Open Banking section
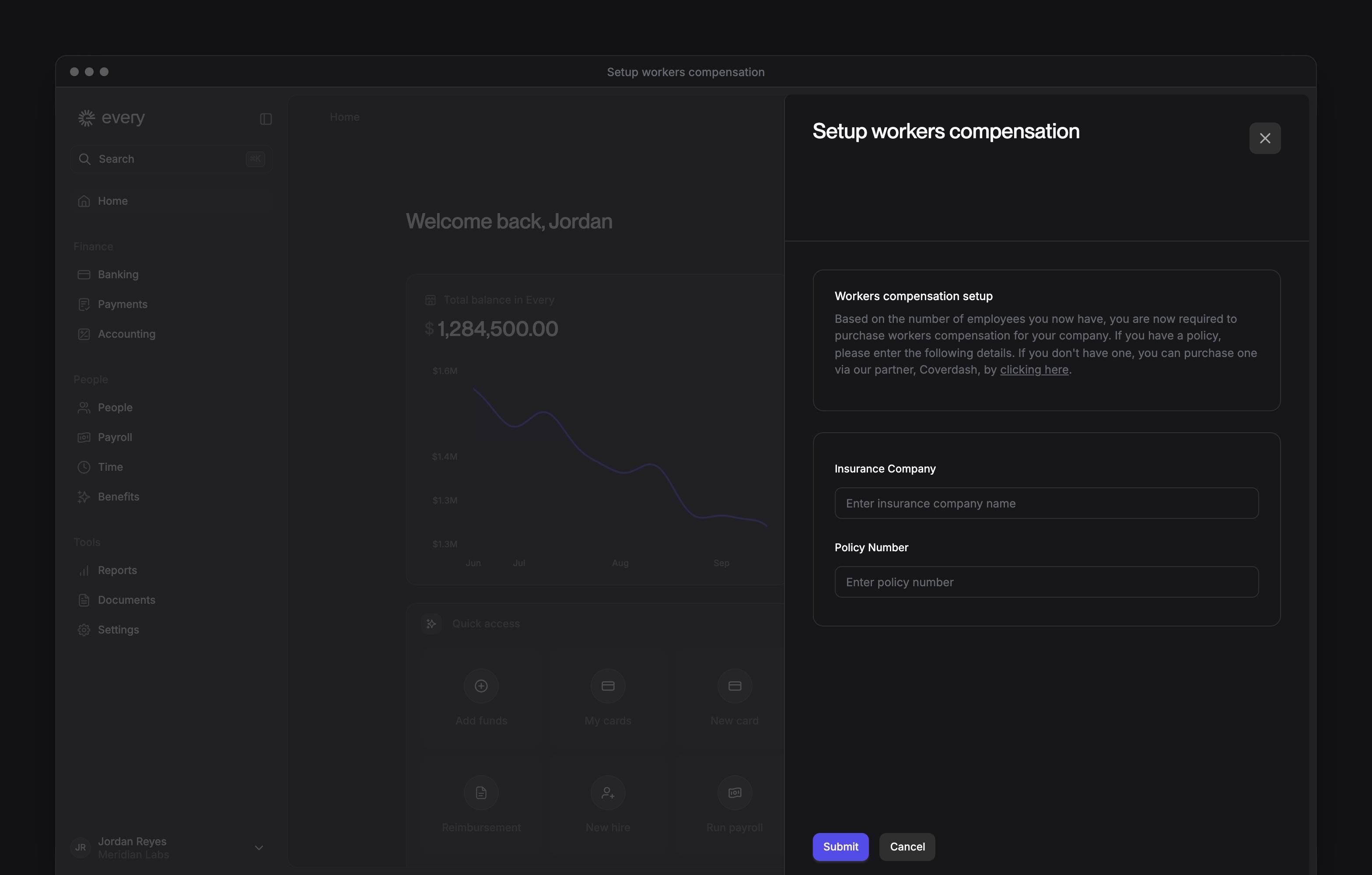This screenshot has height=875, width=1372. point(171,275)
